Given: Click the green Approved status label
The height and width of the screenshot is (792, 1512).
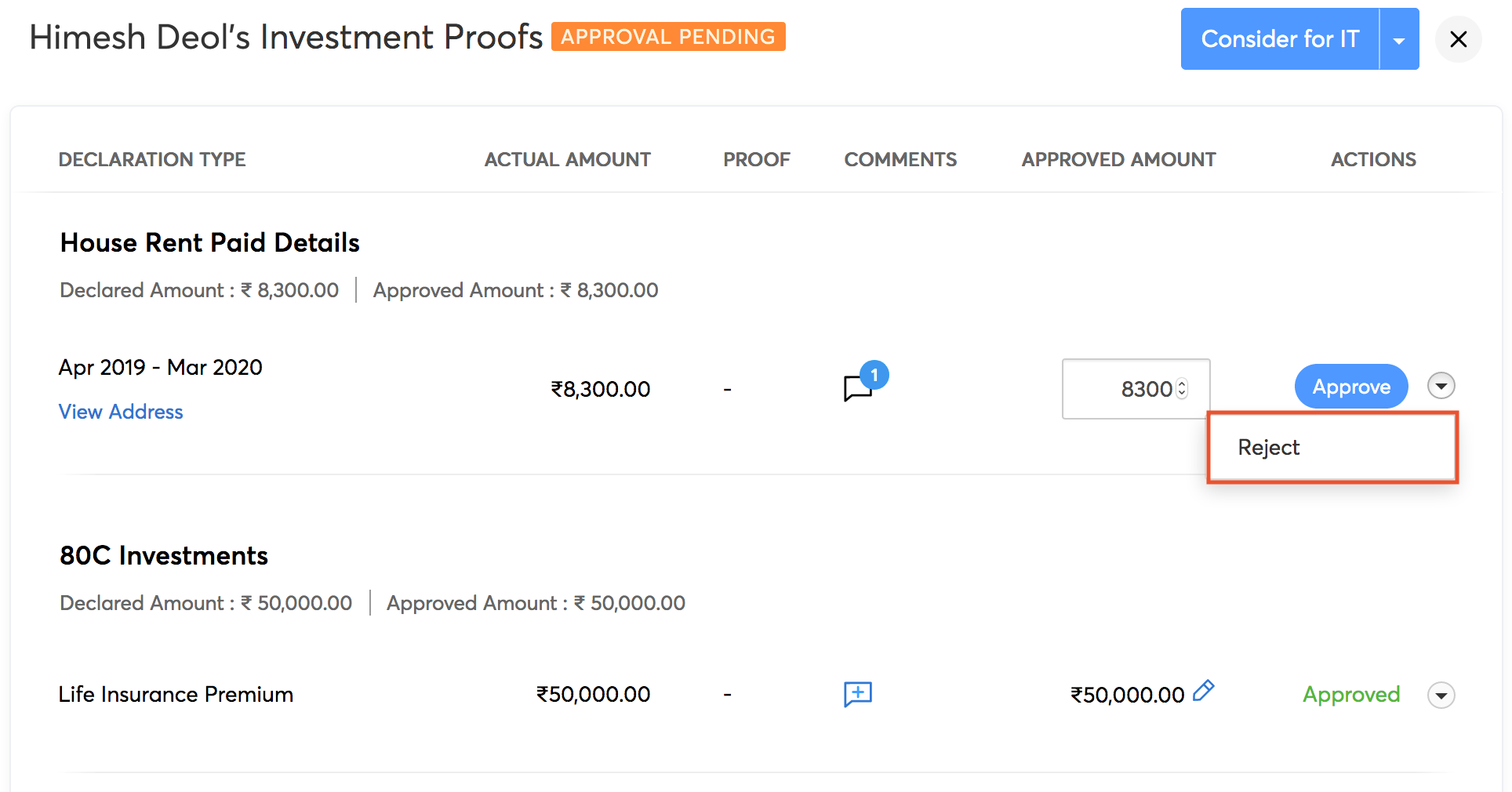Looking at the screenshot, I should point(1351,695).
